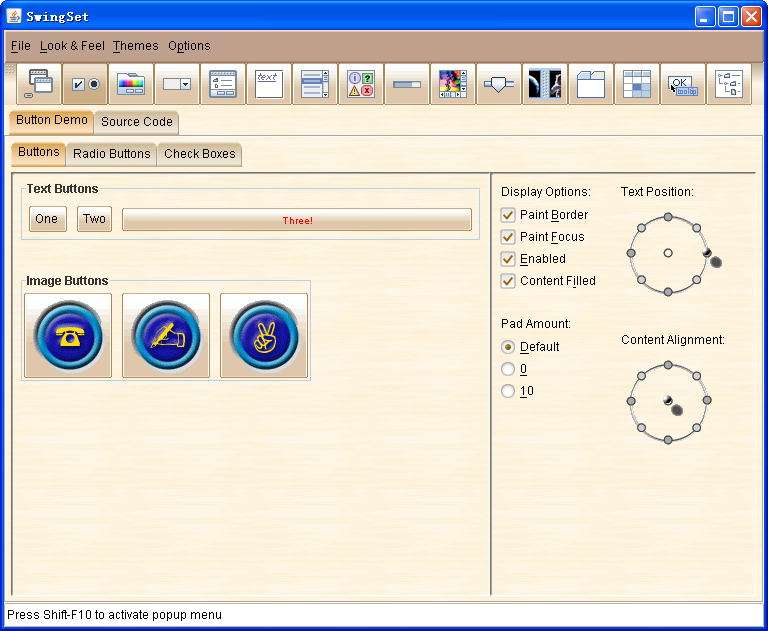
Task: Open the Table demo icon
Action: (x=637, y=84)
